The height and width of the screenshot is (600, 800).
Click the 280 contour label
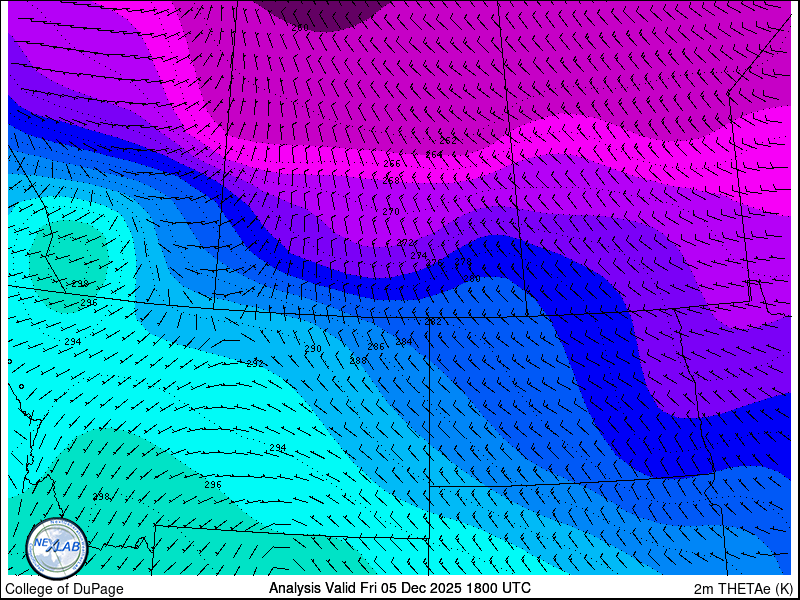(472, 279)
